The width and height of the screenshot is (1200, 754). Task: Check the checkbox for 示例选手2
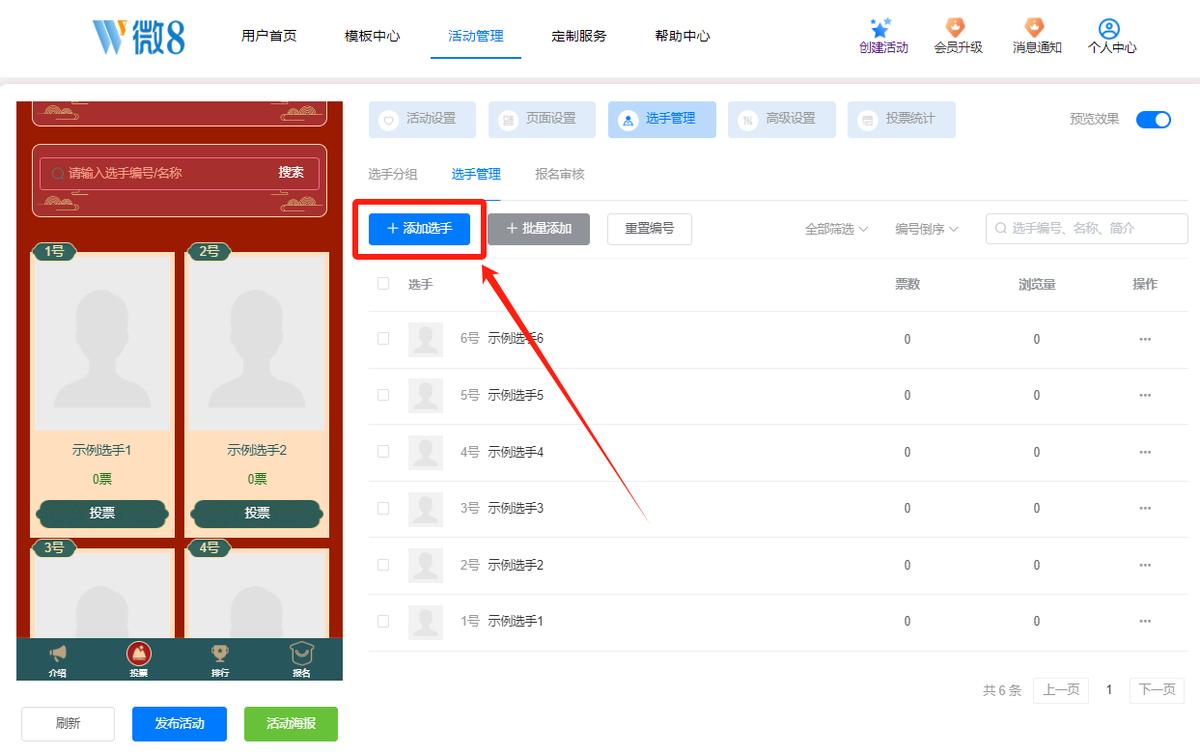pyautogui.click(x=383, y=565)
